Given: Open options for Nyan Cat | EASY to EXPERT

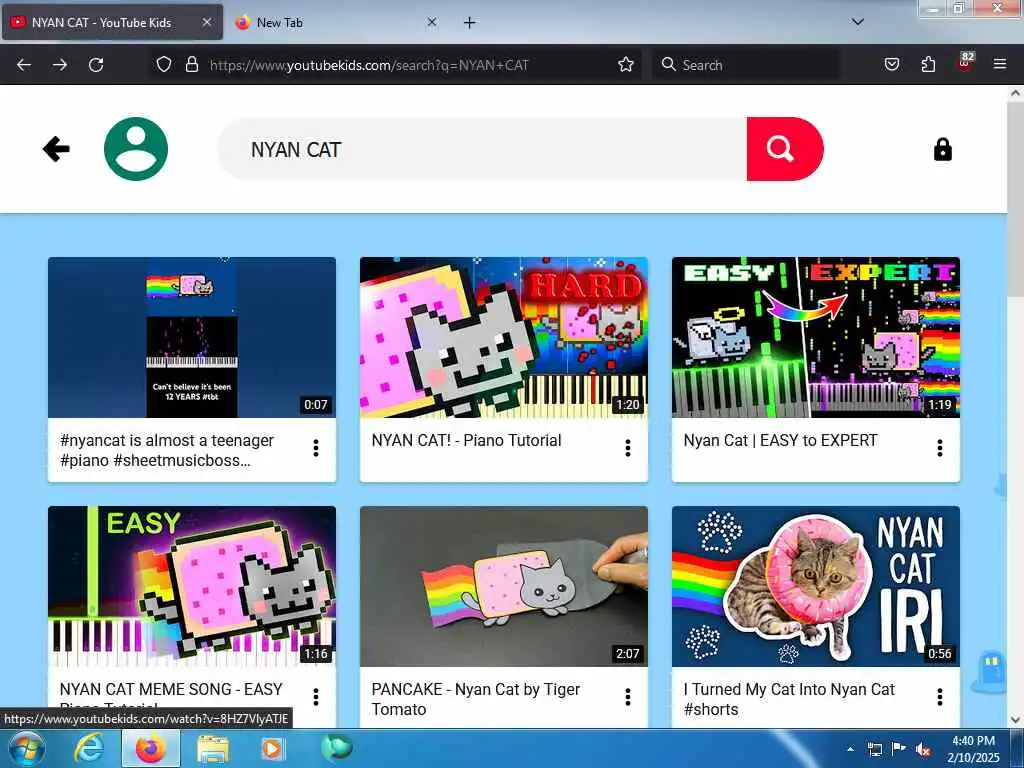Looking at the screenshot, I should click(x=940, y=448).
